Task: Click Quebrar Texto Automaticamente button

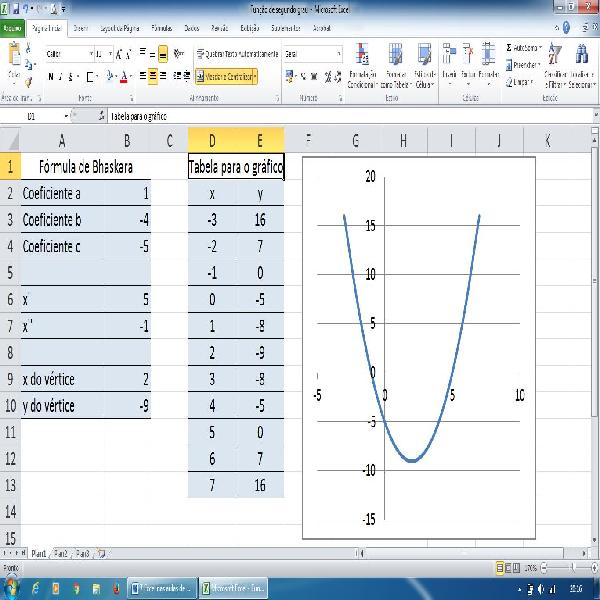Action: [237, 54]
